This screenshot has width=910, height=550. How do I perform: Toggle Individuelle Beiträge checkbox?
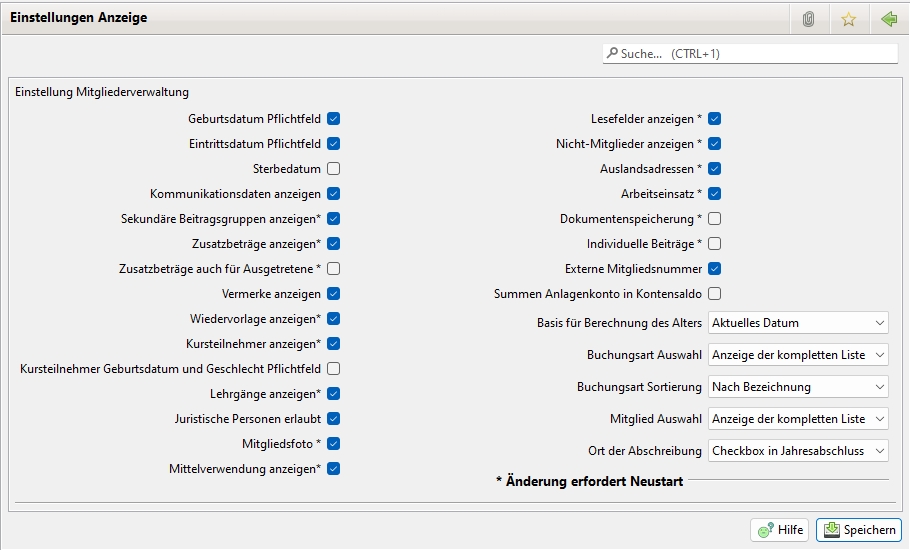[714, 244]
